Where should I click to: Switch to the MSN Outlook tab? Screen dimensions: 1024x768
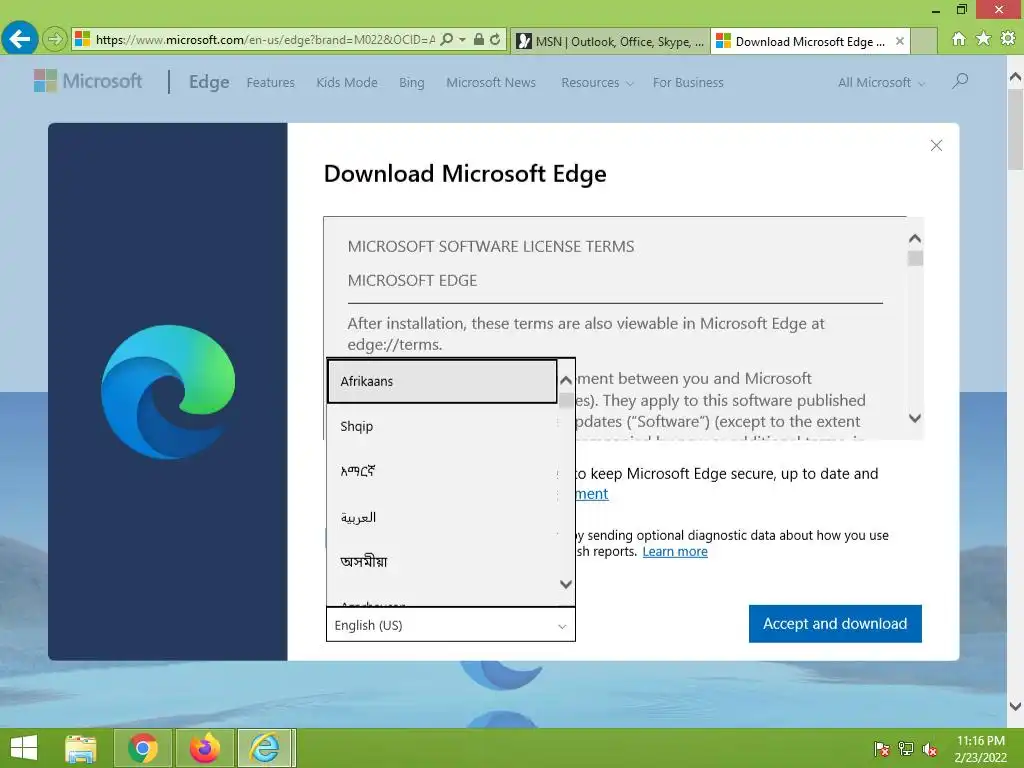[610, 41]
